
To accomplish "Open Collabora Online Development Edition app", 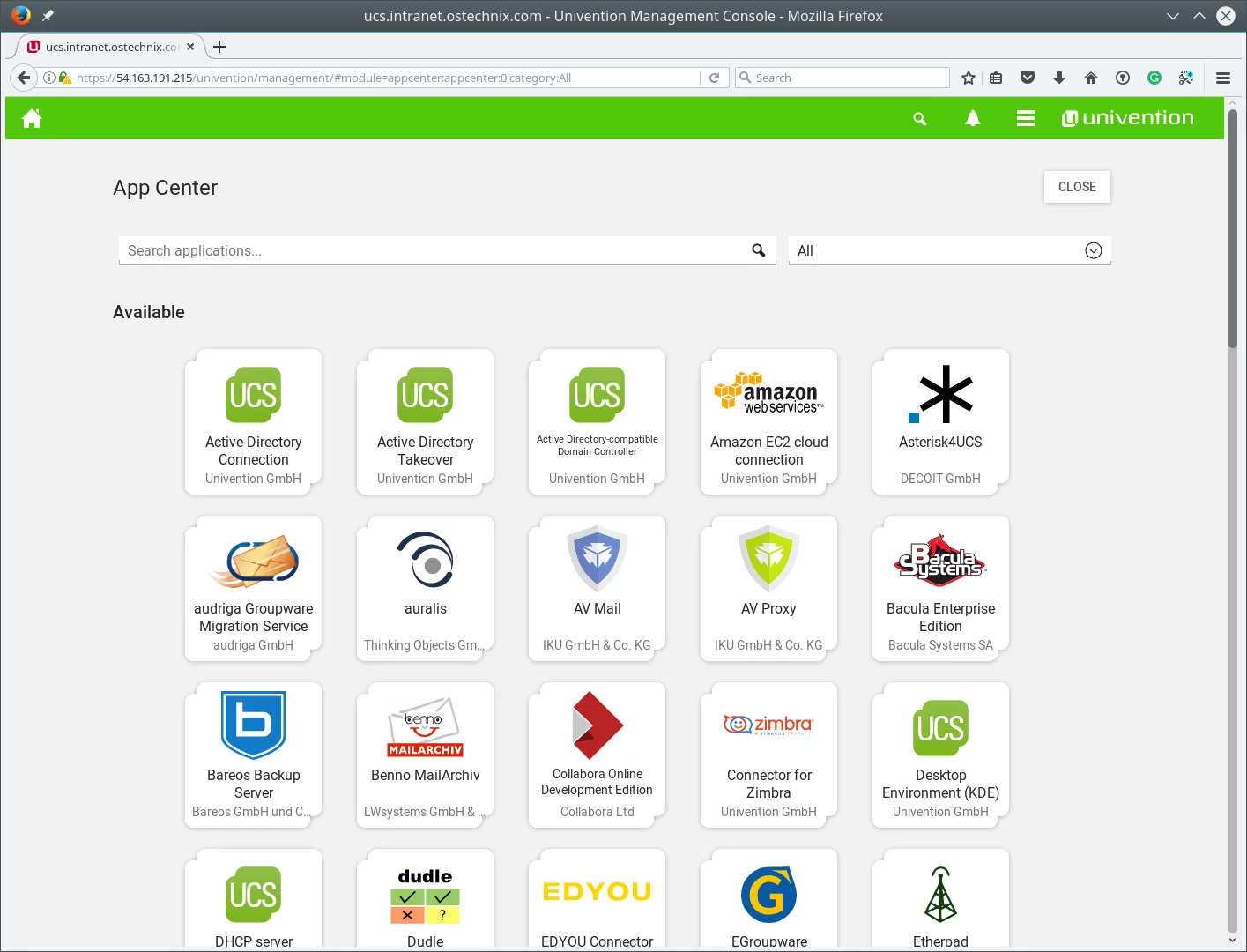I will click(597, 755).
